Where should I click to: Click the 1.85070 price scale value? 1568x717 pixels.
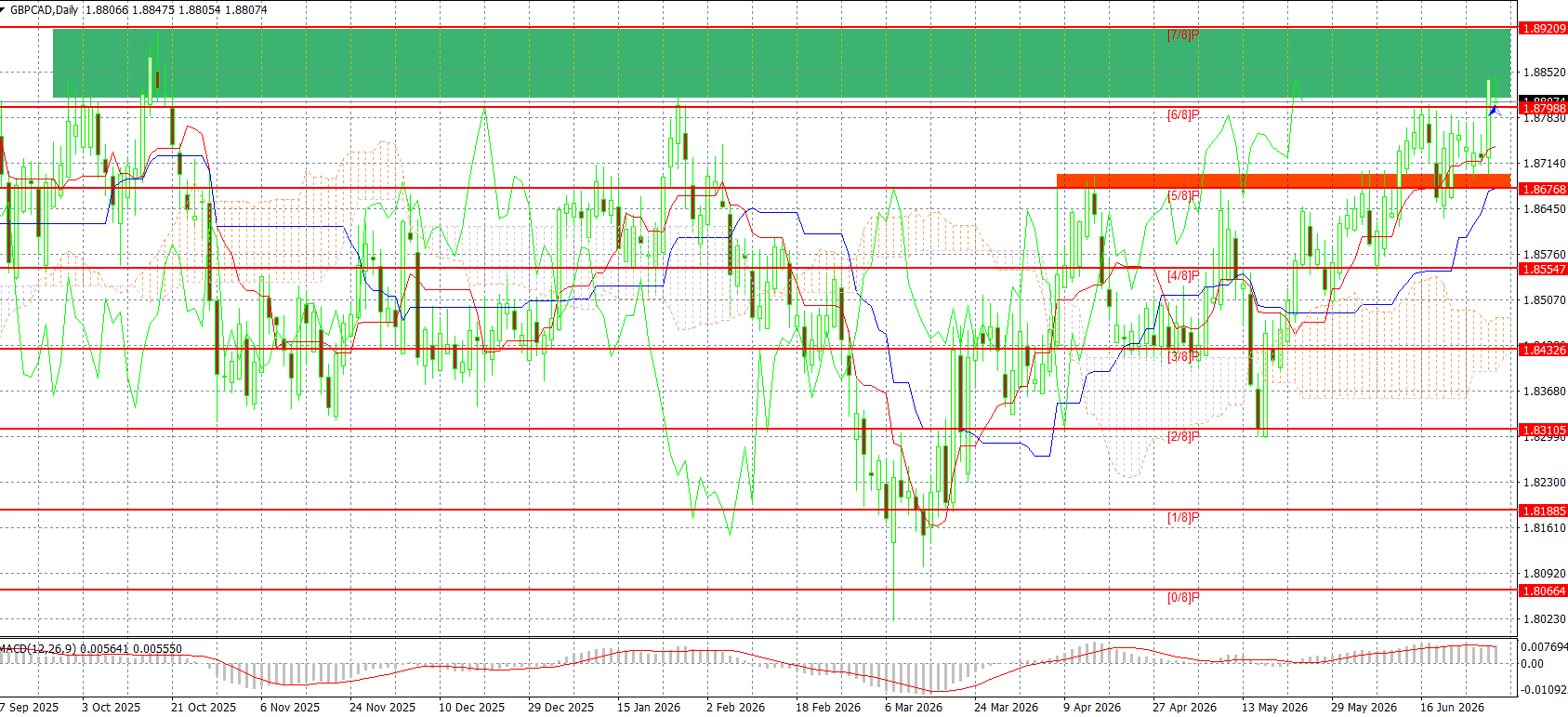tap(1543, 299)
